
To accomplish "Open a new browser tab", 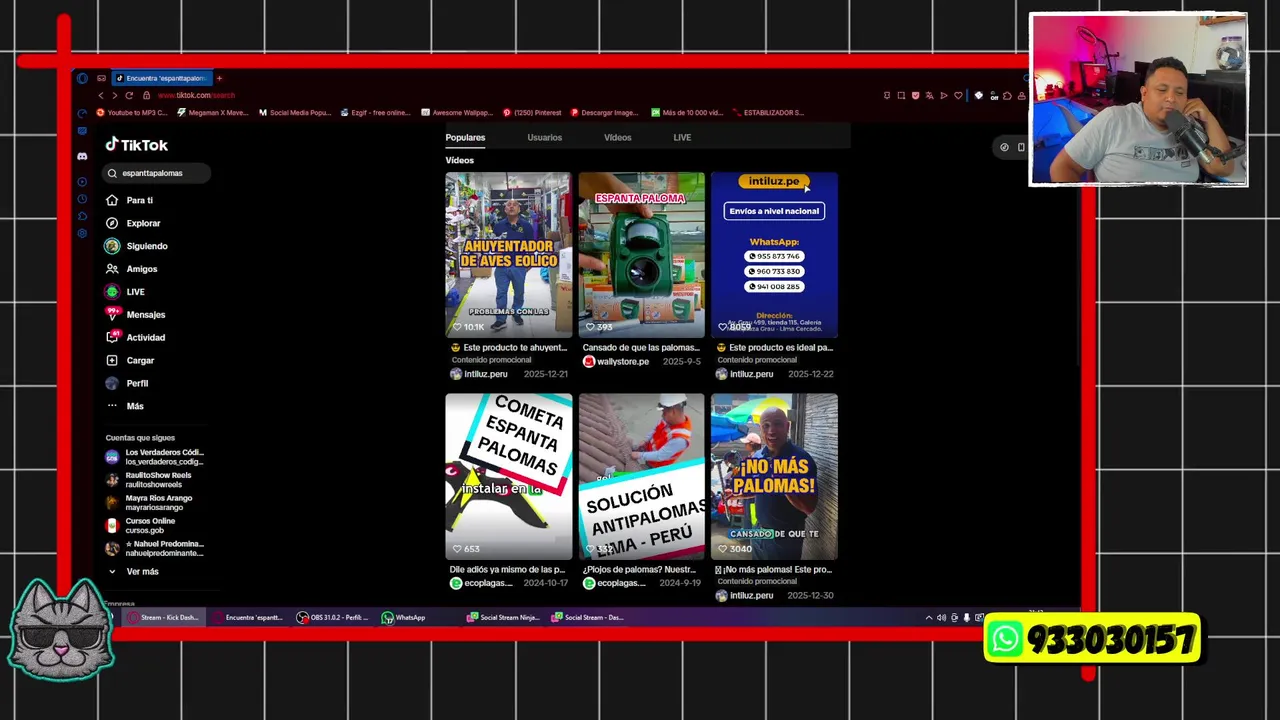I will point(219,78).
